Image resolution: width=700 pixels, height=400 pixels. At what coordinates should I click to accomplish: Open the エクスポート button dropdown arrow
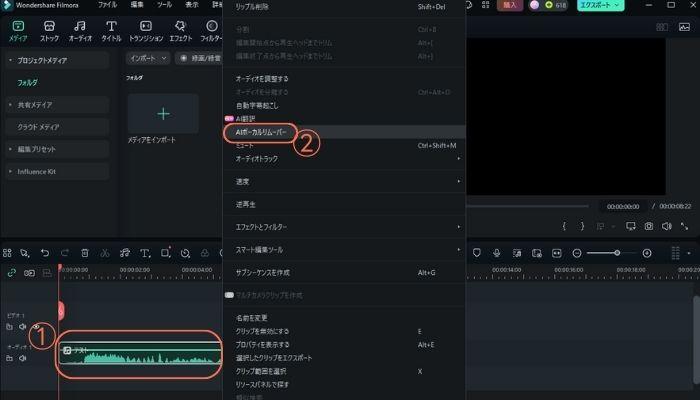(x=617, y=5)
